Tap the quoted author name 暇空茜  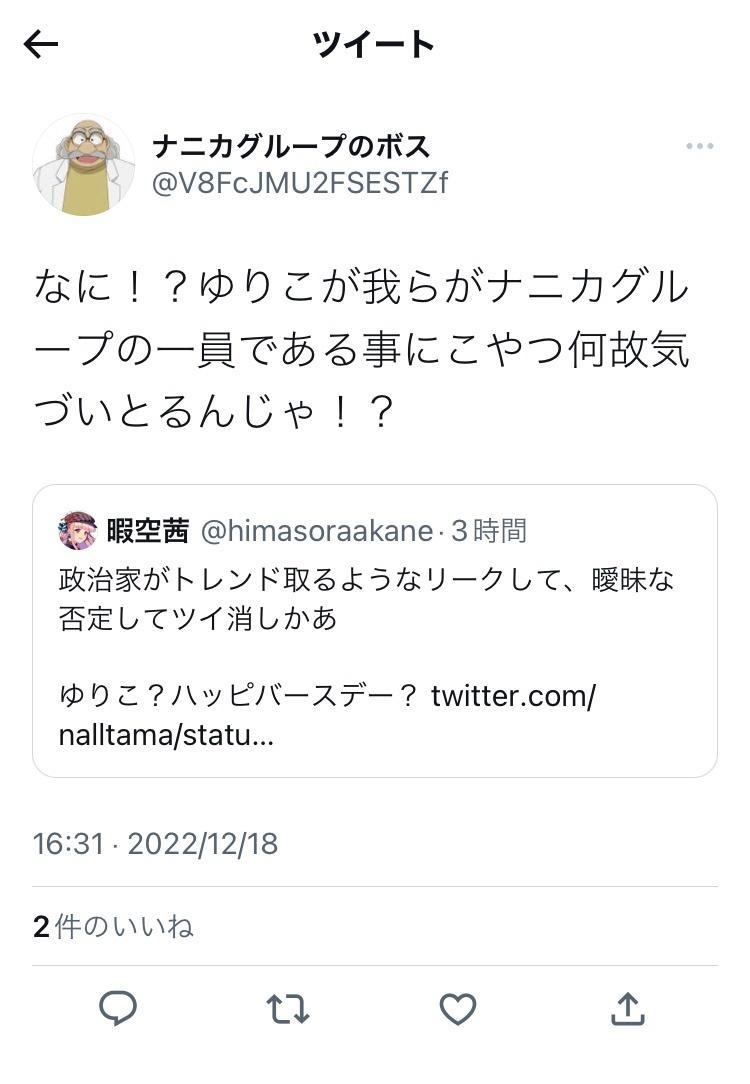(x=148, y=531)
